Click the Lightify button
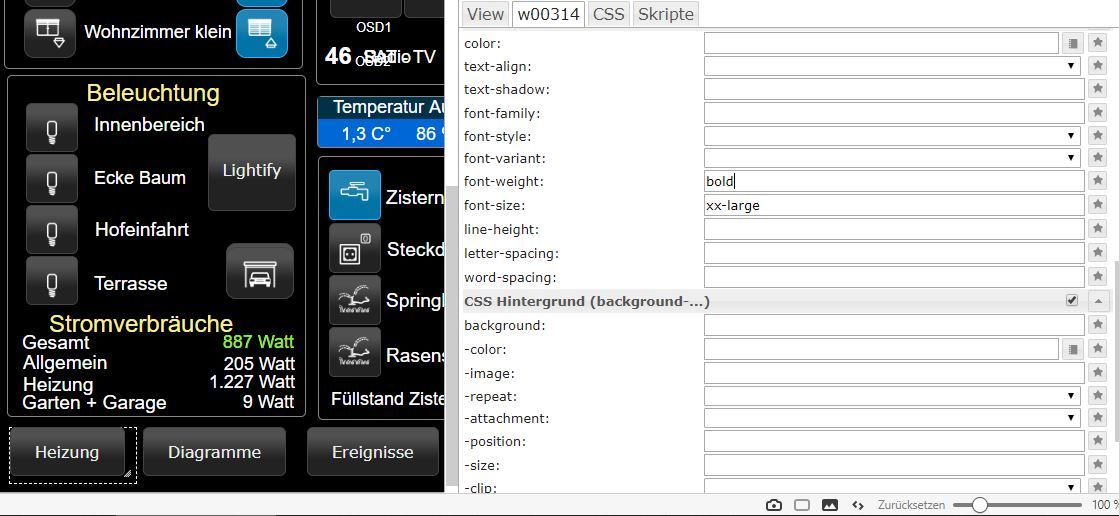 pyautogui.click(x=252, y=171)
